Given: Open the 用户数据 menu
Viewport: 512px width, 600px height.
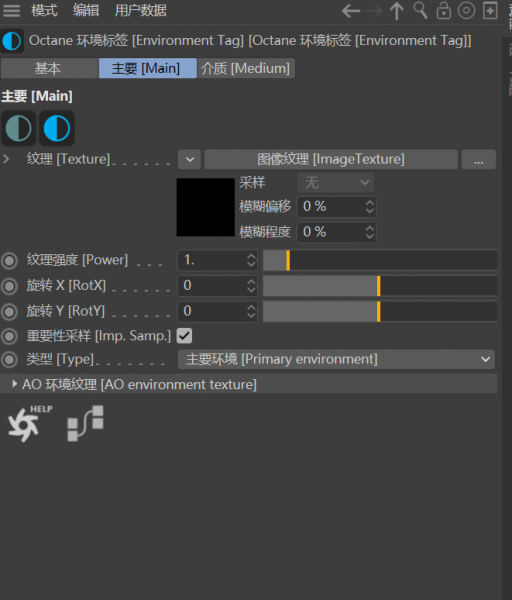Looking at the screenshot, I should pos(141,10).
